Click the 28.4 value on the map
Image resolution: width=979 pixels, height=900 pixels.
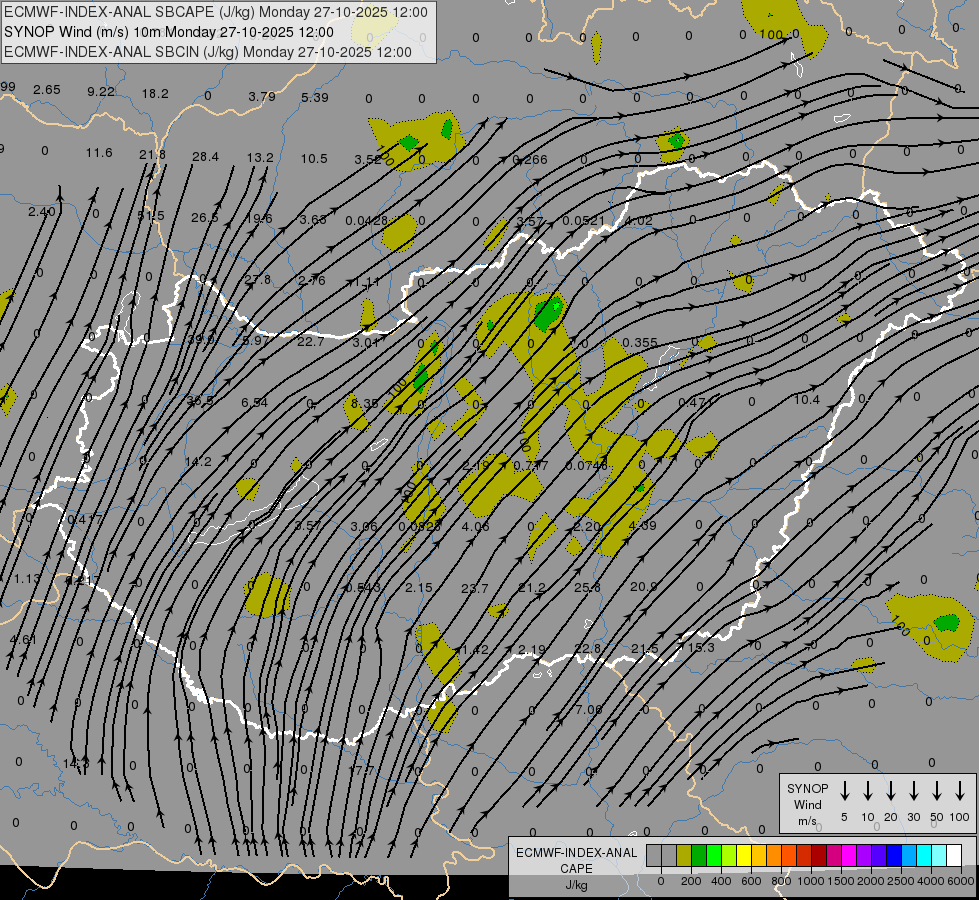coord(205,156)
